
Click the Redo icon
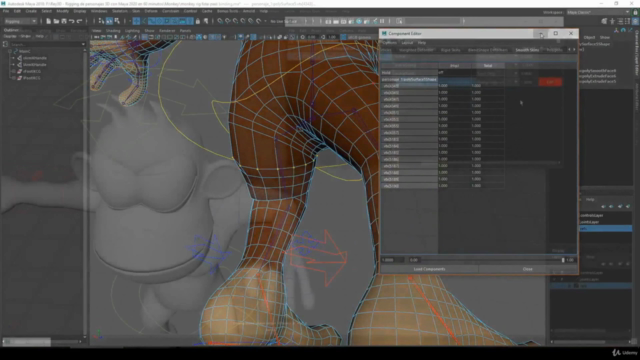click(x=79, y=21)
